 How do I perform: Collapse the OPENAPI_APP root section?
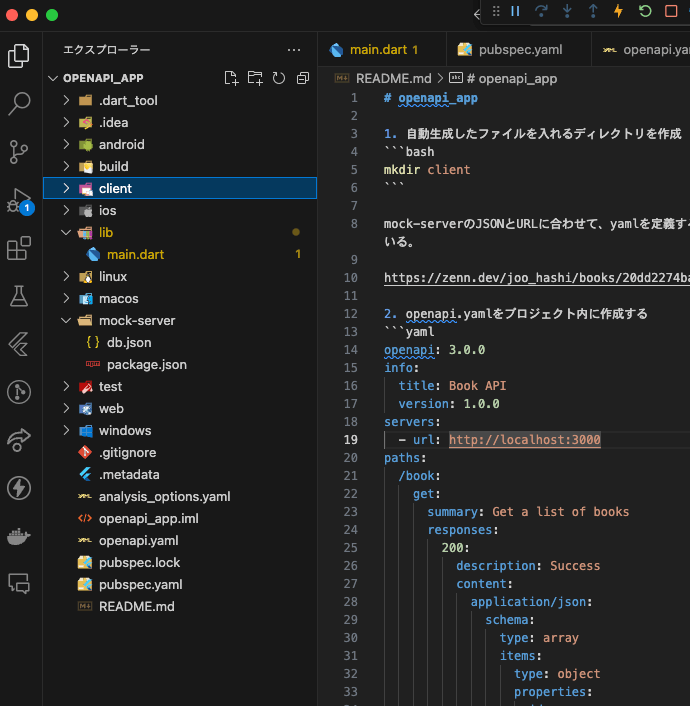(x=53, y=78)
